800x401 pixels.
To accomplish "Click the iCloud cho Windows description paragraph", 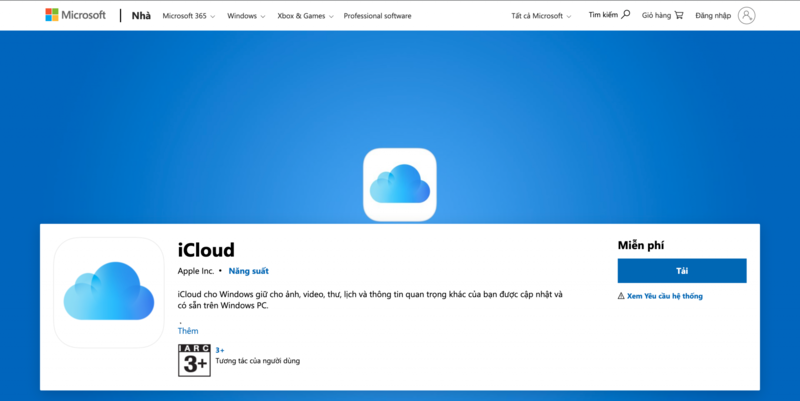I will tap(370, 300).
